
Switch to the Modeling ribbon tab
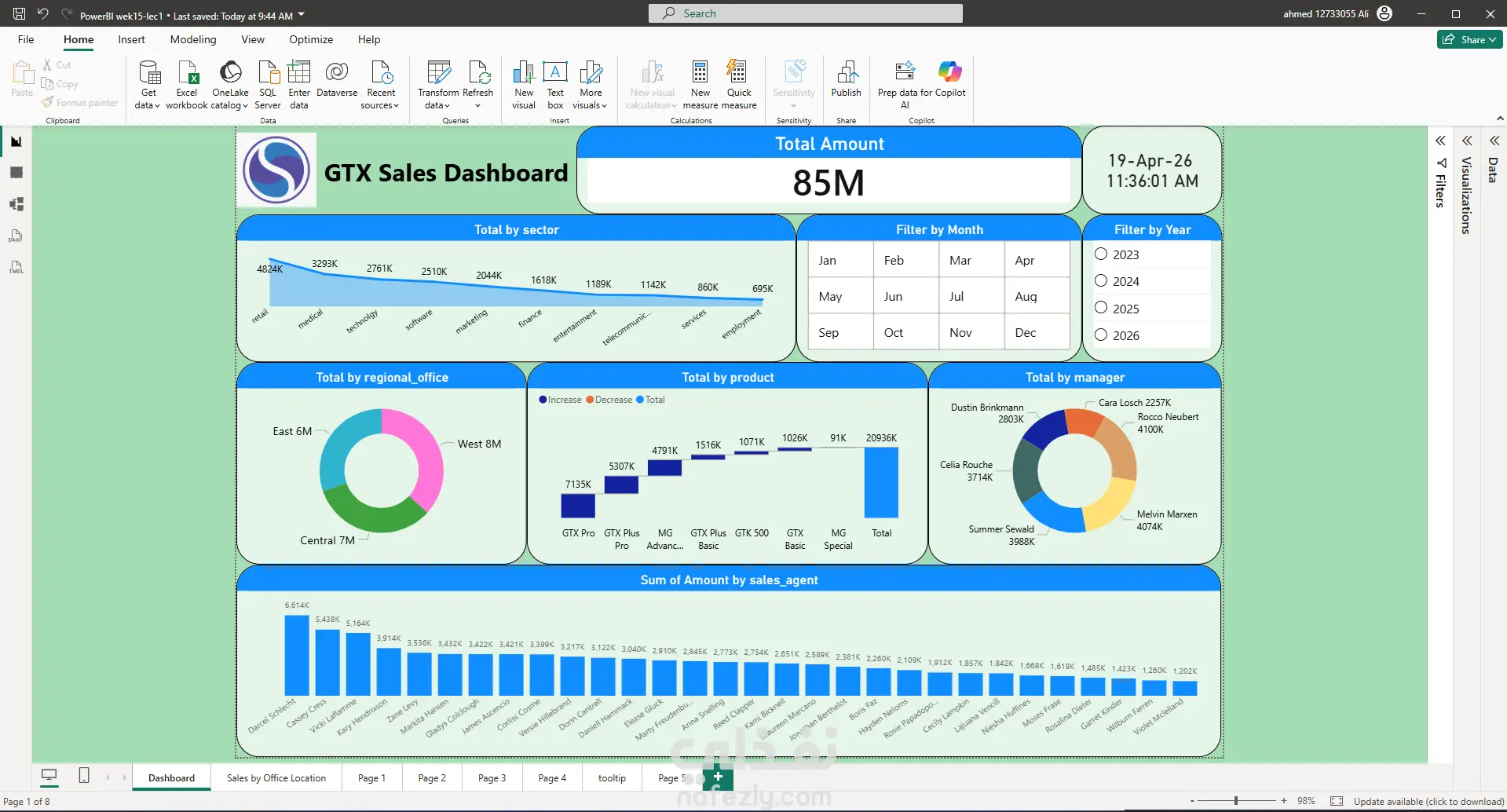pyautogui.click(x=193, y=39)
